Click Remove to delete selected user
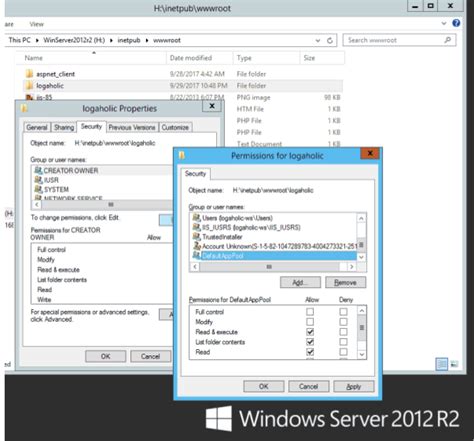Screen dimensions: 474x441 [x=345, y=282]
